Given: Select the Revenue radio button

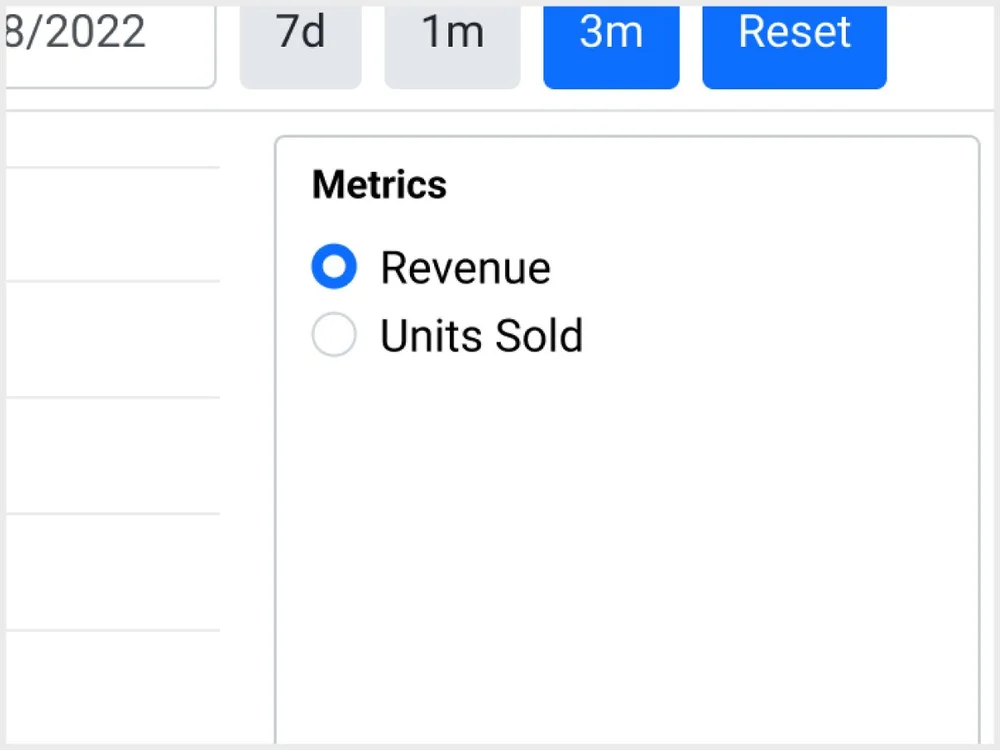Looking at the screenshot, I should [334, 266].
